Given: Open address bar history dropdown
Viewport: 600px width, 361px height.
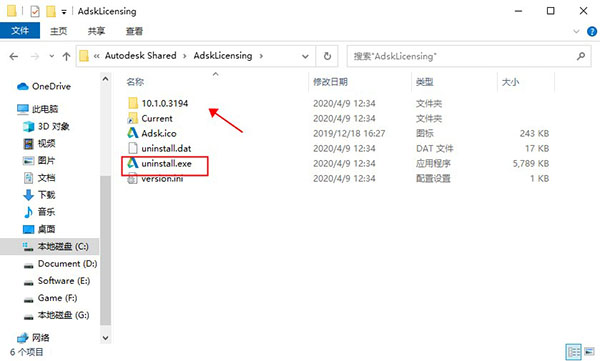Looking at the screenshot, I should pos(305,57).
